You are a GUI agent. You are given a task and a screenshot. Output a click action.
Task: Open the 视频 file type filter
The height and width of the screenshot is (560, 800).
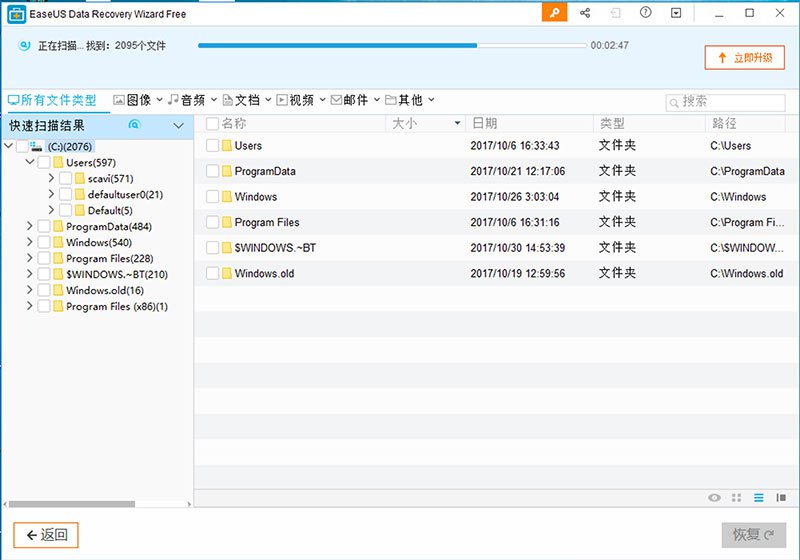(301, 100)
